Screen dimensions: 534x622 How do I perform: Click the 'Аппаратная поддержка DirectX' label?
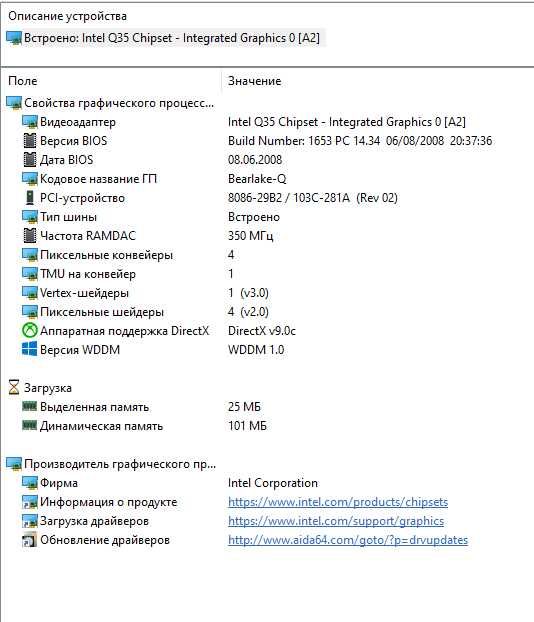coord(124,331)
